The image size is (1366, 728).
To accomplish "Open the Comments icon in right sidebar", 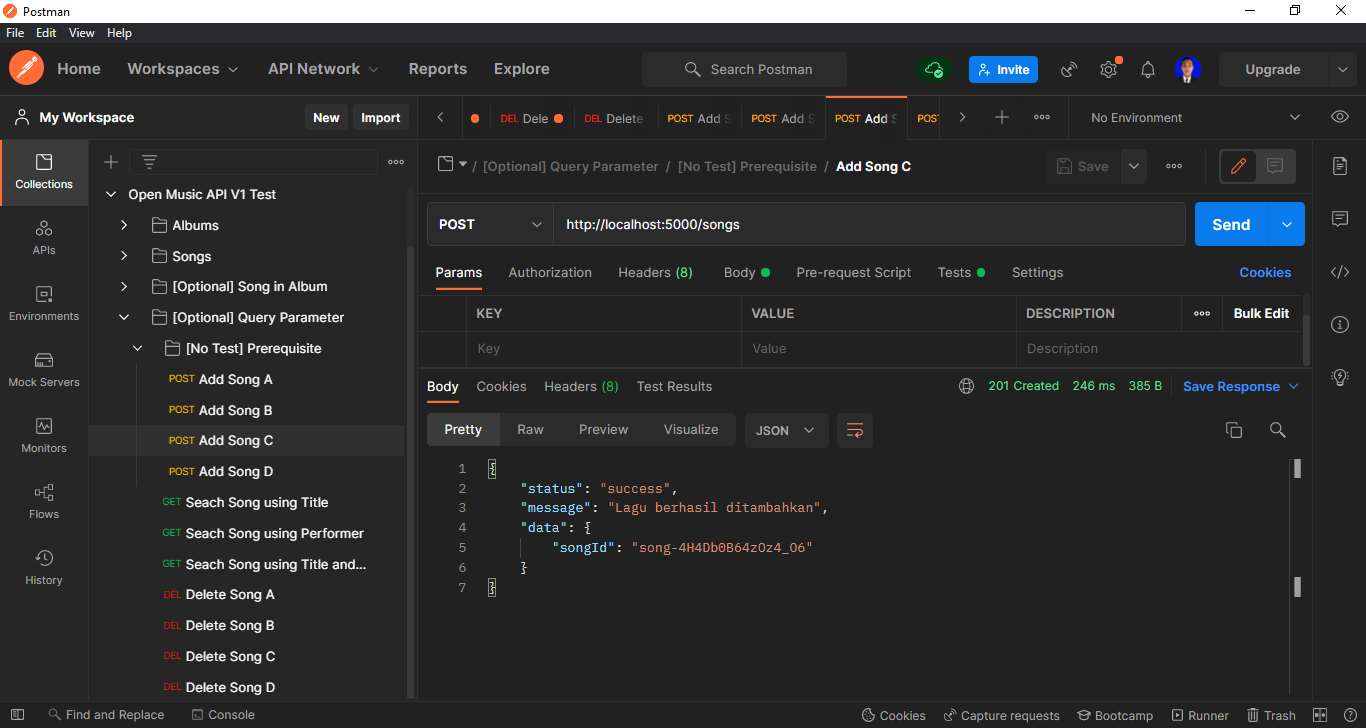I will point(1340,219).
